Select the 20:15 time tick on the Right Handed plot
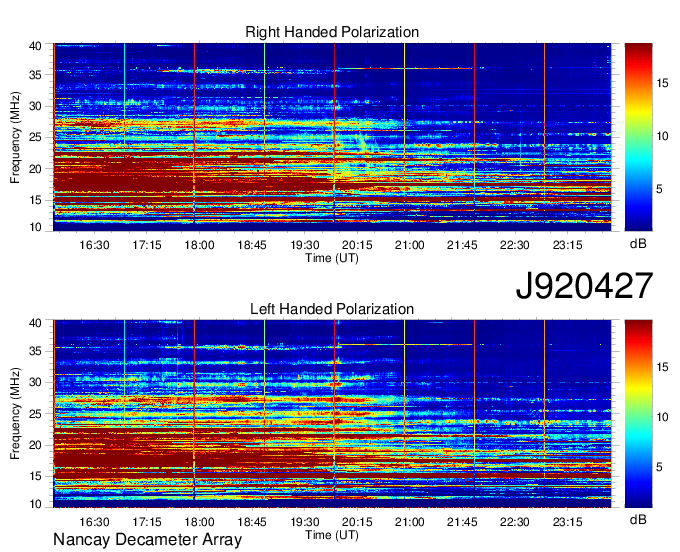The width and height of the screenshot is (680, 552). click(x=357, y=245)
